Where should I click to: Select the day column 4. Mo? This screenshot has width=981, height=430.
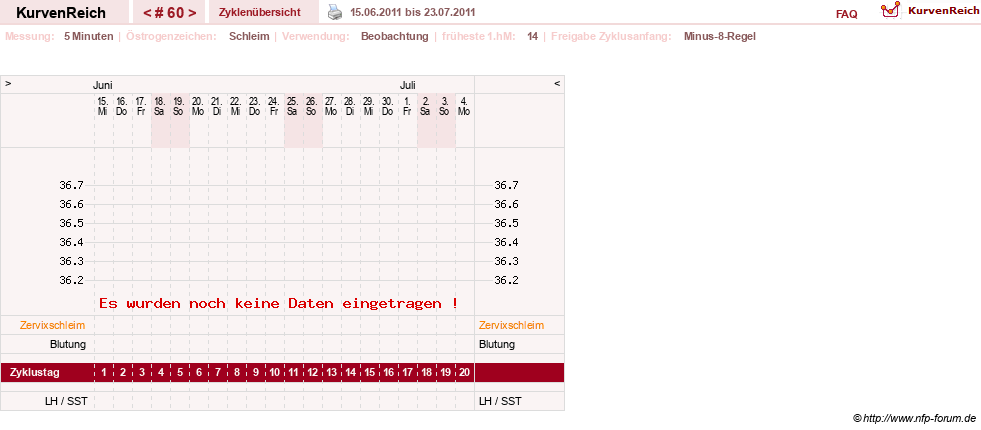pos(464,106)
